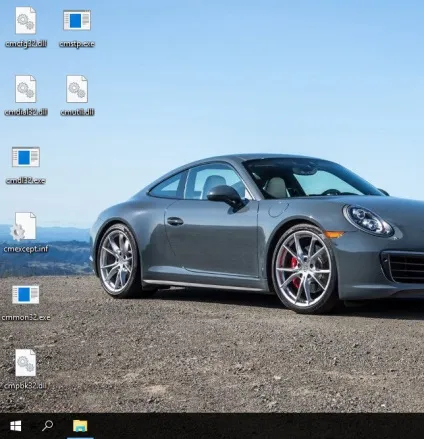Open the taskbar search magnifier
424x439 pixels.
coord(47,426)
